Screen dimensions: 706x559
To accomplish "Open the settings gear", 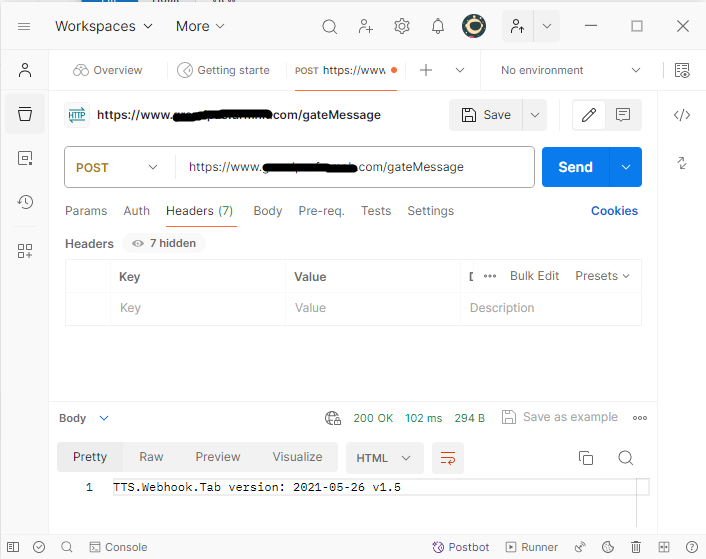I will pos(402,27).
